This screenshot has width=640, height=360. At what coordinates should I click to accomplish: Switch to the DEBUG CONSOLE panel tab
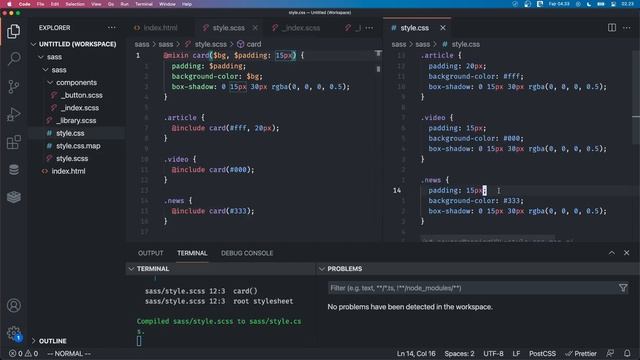[x=247, y=253]
